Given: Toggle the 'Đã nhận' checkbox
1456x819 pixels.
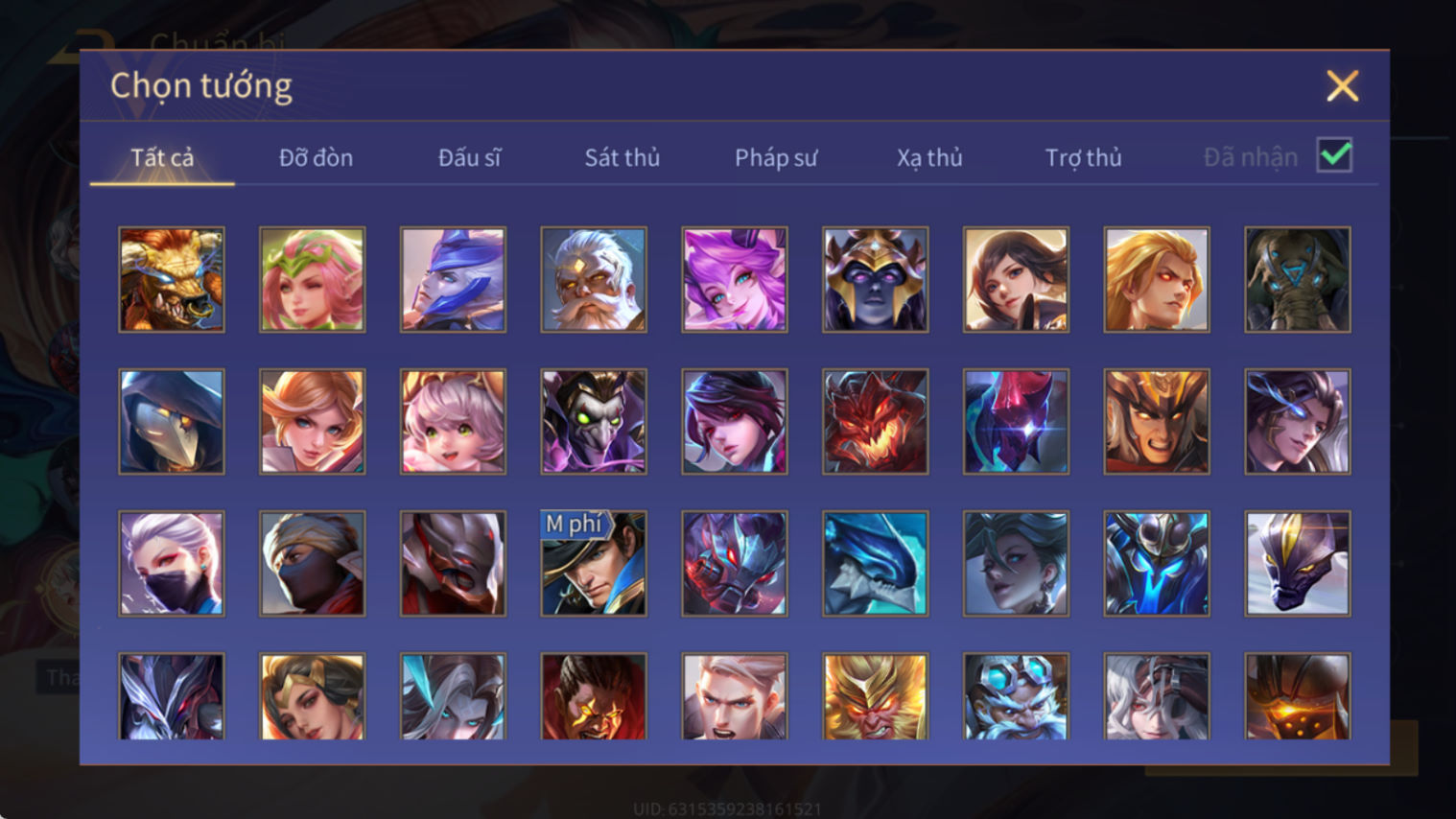Looking at the screenshot, I should point(1334,155).
